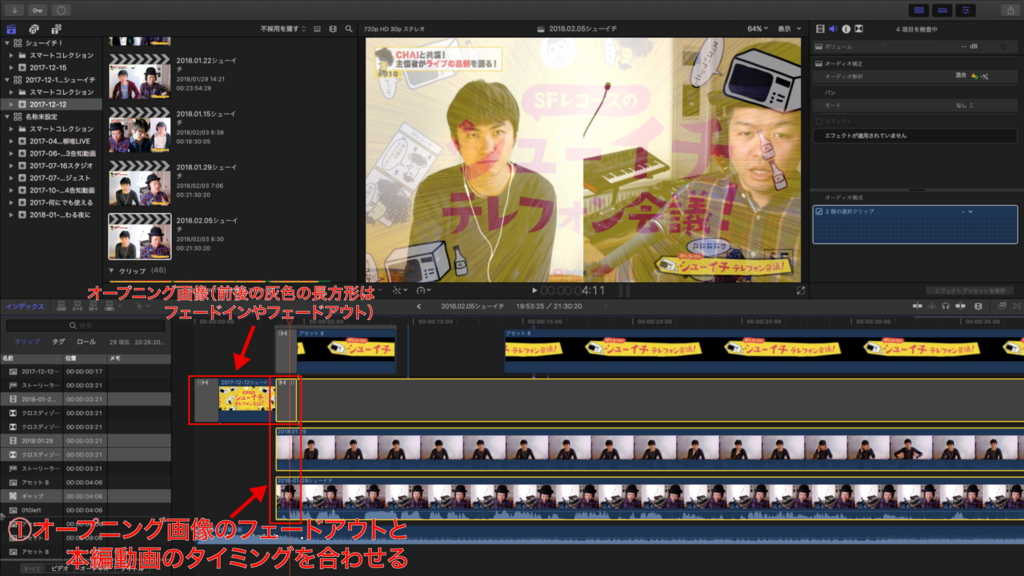
Task: Expand the 2017-12-15 event
Action: click(x=11, y=67)
